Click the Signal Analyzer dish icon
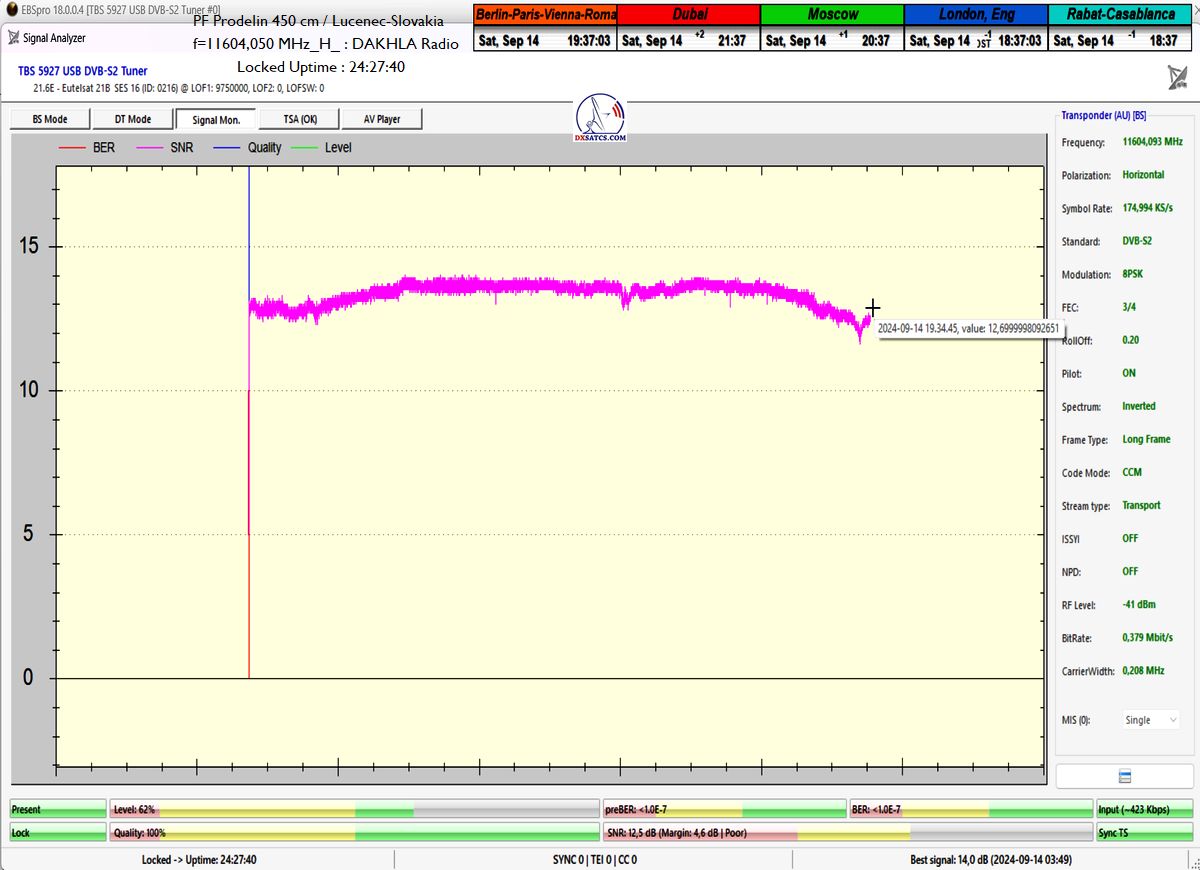Image resolution: width=1200 pixels, height=870 pixels. coord(13,38)
